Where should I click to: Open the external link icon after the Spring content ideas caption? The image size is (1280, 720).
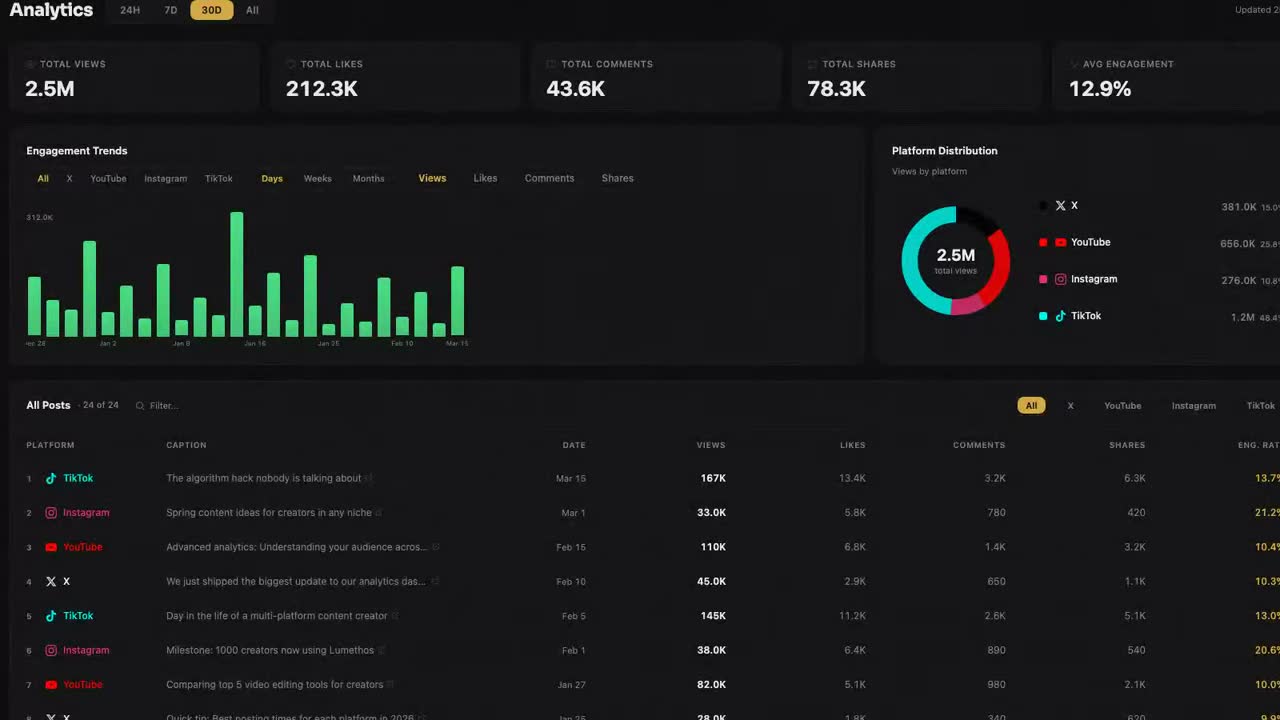(x=379, y=513)
